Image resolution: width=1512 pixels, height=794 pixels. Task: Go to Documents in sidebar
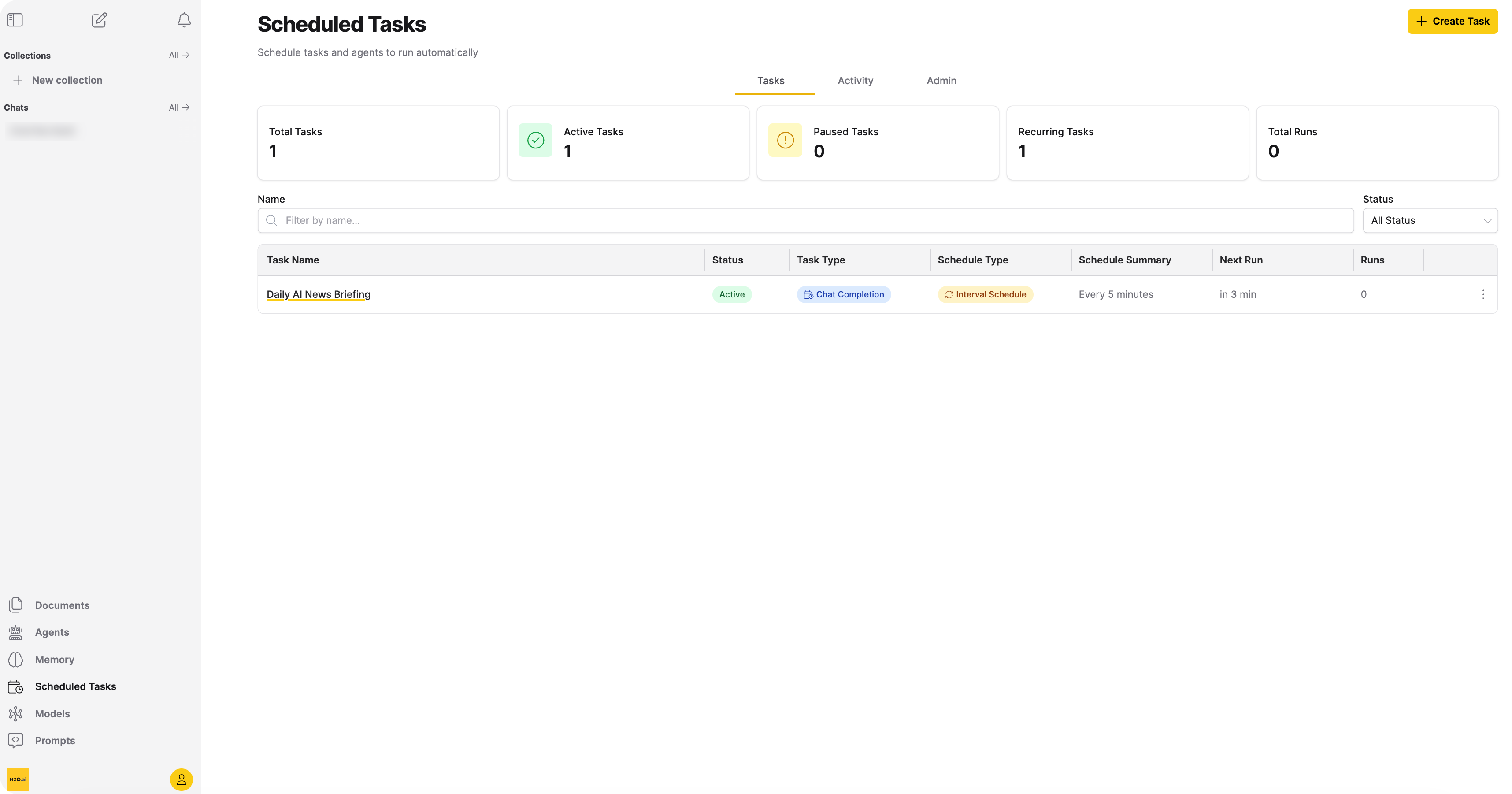(62, 605)
